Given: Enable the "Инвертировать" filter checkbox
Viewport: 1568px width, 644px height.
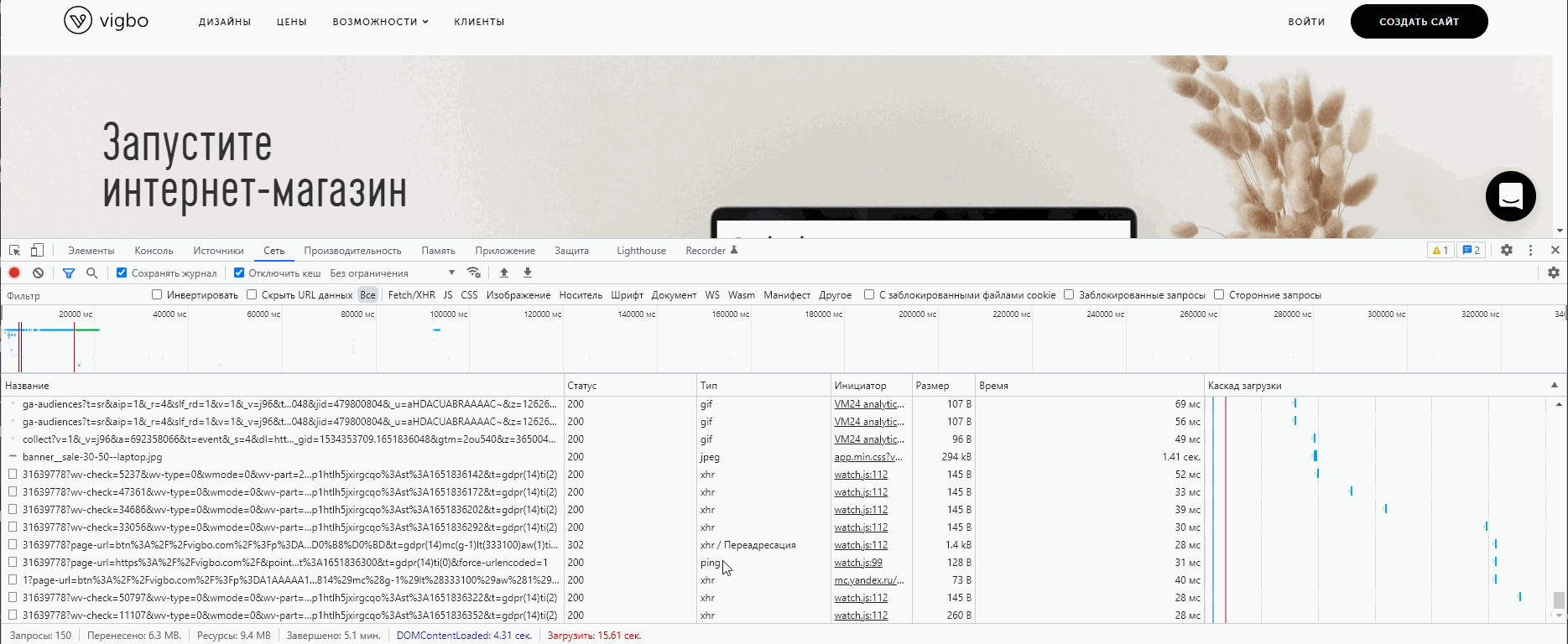Looking at the screenshot, I should tap(157, 295).
